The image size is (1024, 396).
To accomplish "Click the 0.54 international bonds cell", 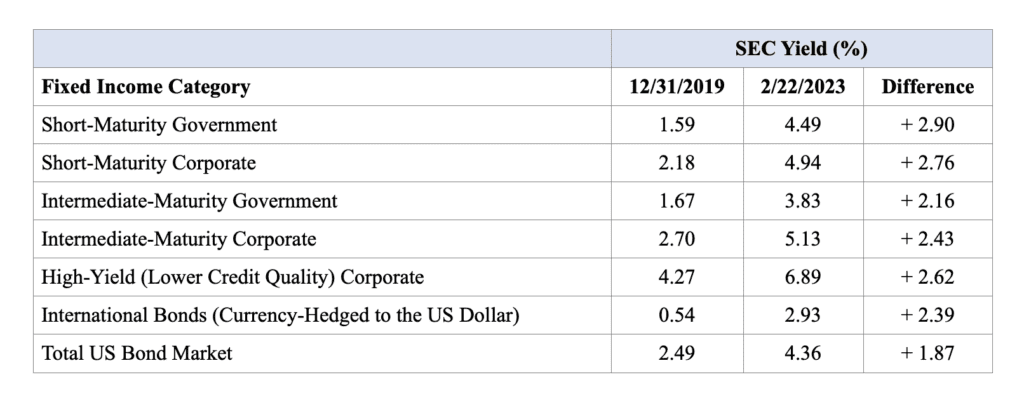I will point(677,315).
